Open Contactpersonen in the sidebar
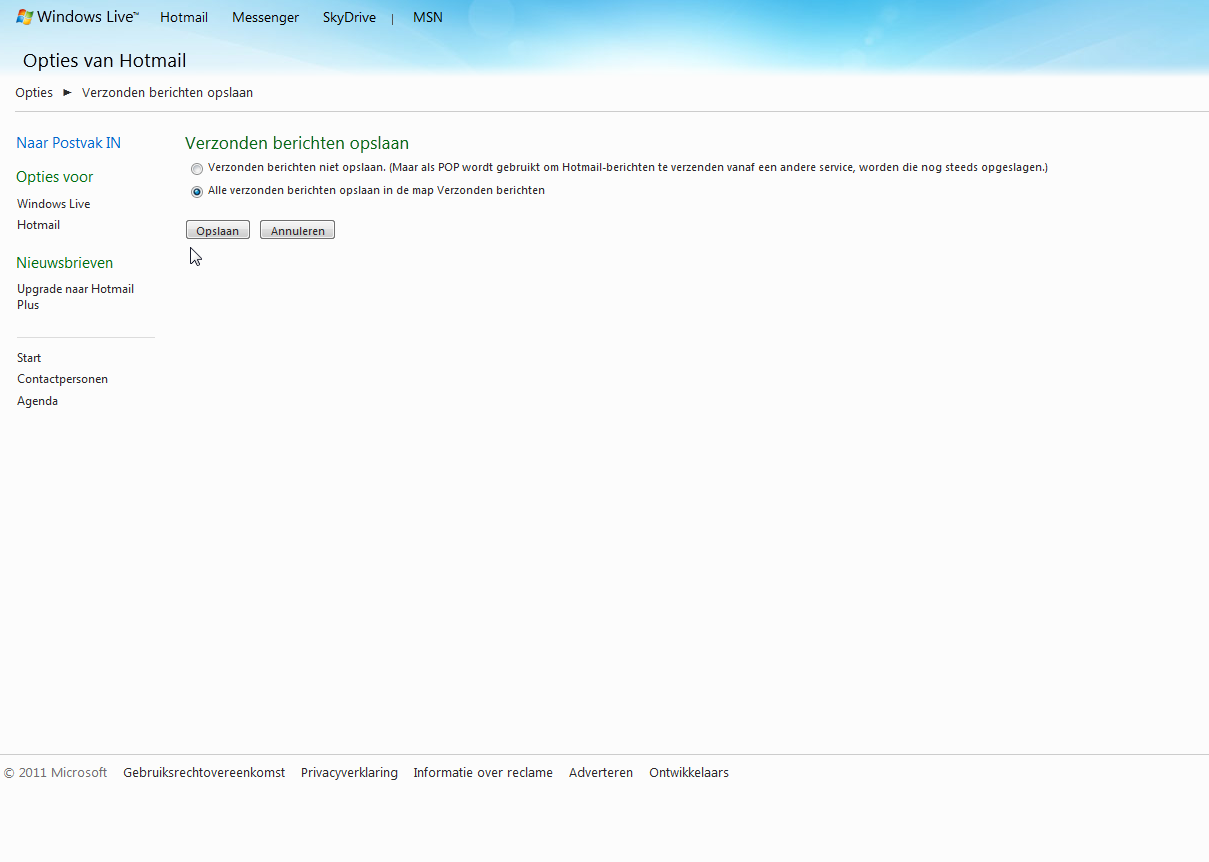 point(62,379)
